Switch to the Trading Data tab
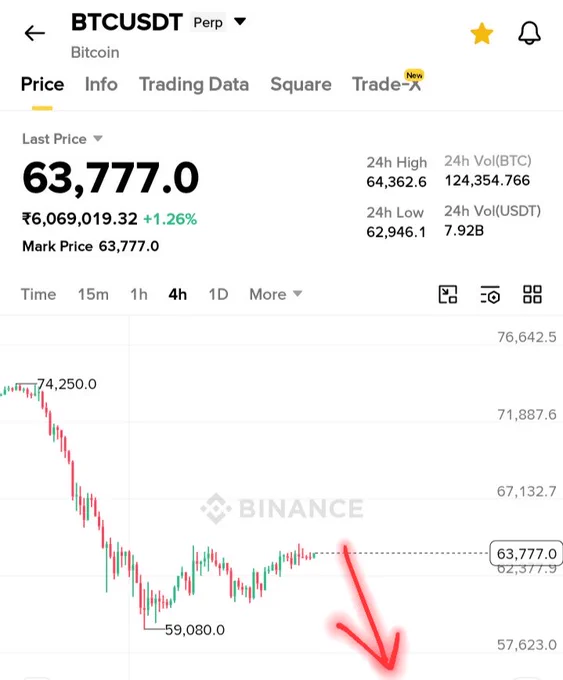This screenshot has height=680, width=563. point(194,85)
